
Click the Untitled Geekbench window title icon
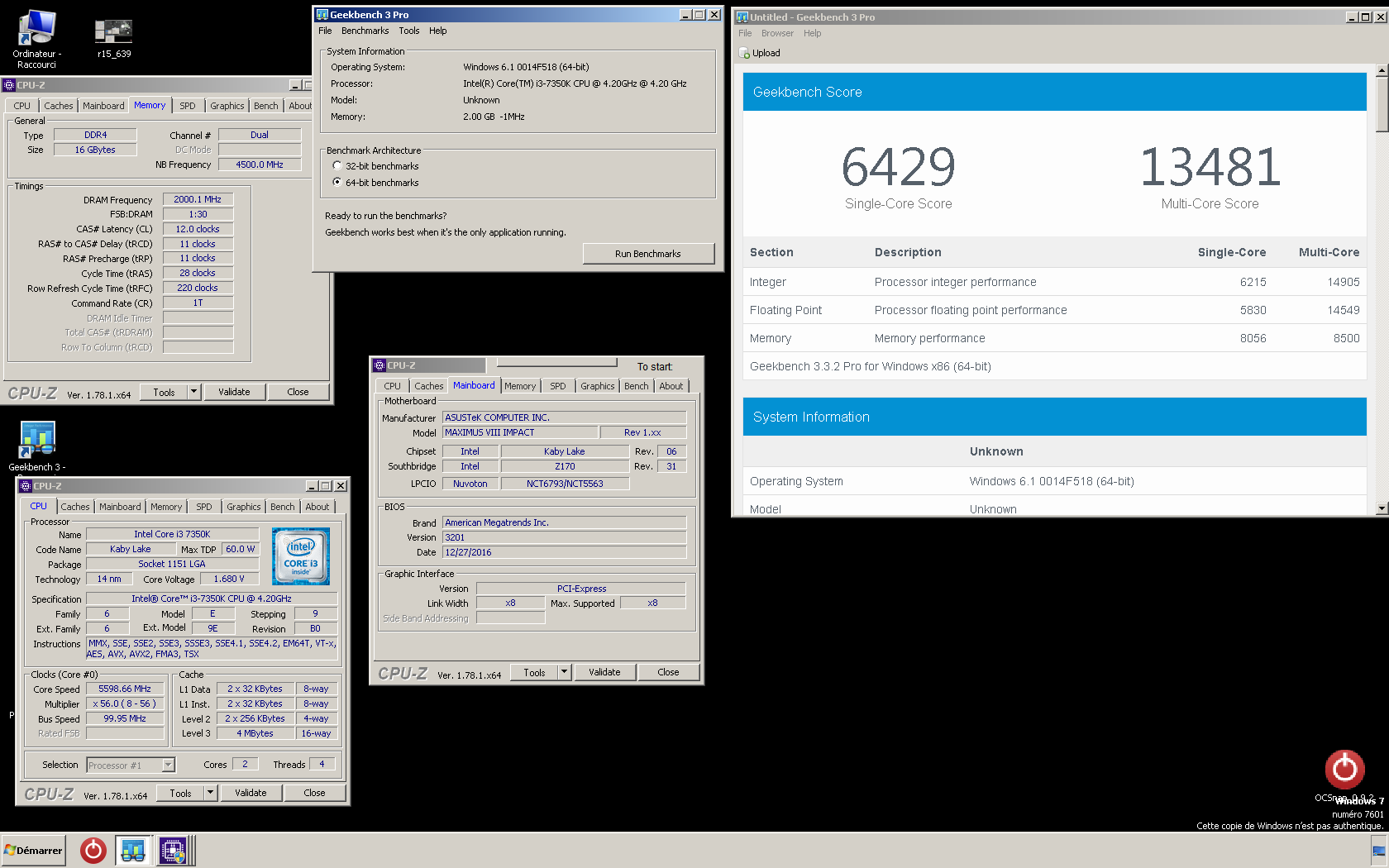[x=742, y=17]
